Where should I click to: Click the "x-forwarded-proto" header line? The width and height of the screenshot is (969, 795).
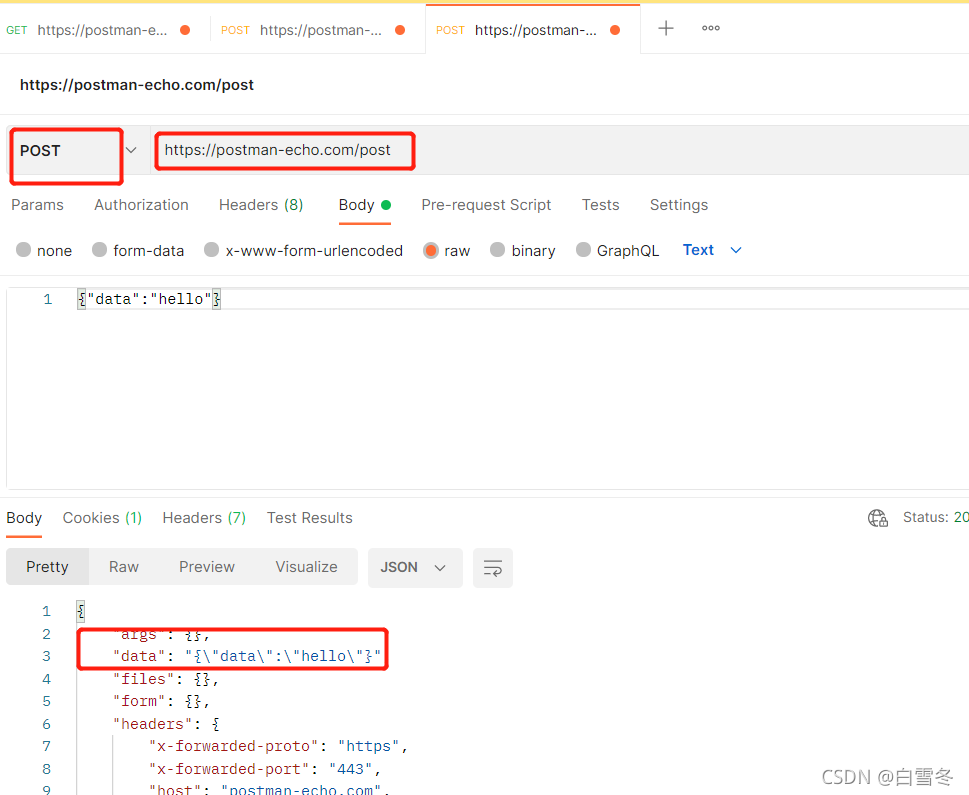(x=278, y=746)
